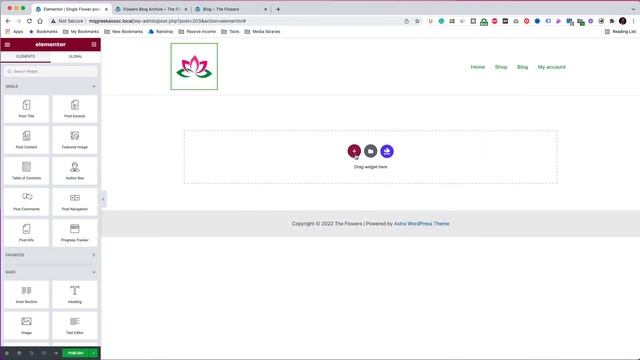This screenshot has height=360, width=640.
Task: Select the Post Comments widget
Action: (x=27, y=202)
